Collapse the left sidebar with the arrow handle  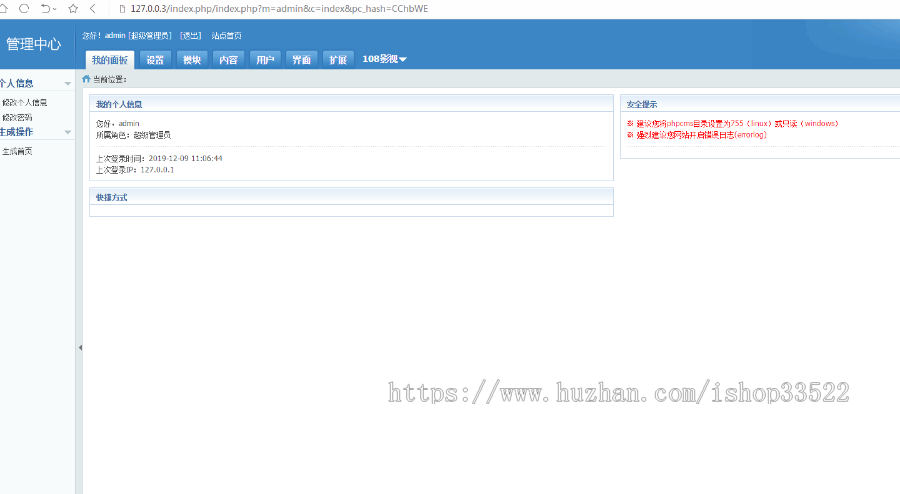pos(80,347)
